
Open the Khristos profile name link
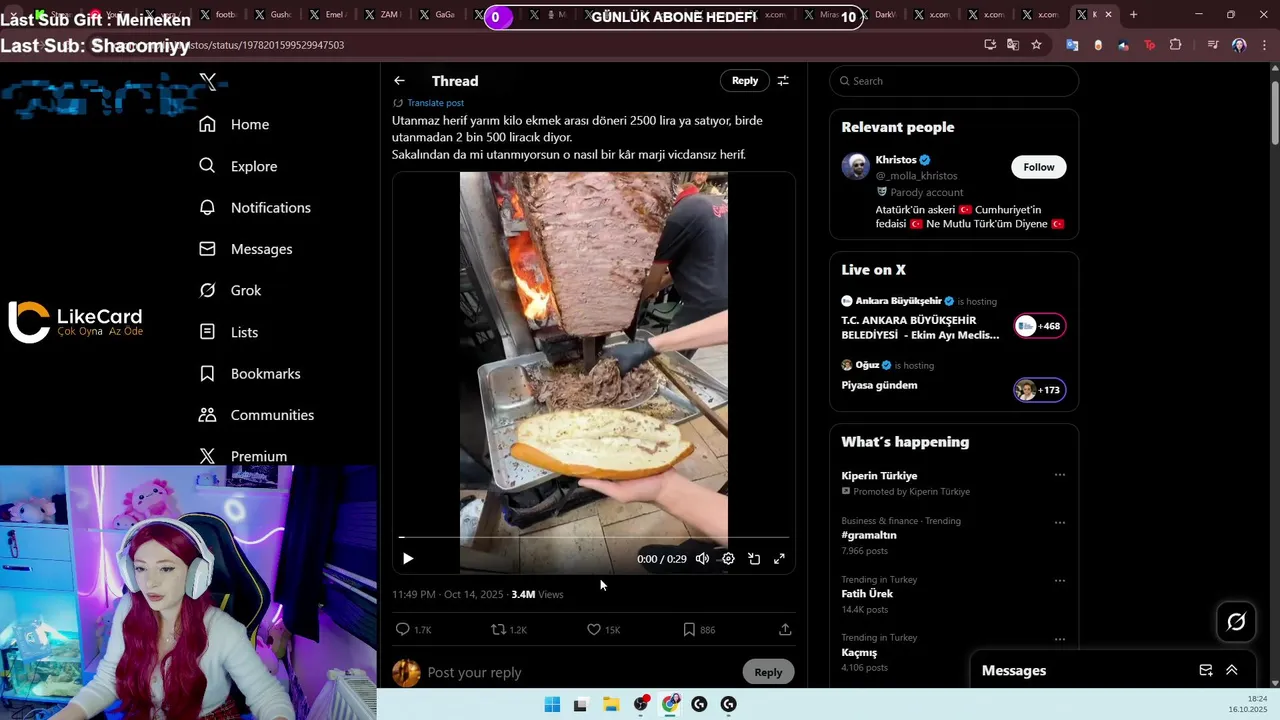[896, 160]
